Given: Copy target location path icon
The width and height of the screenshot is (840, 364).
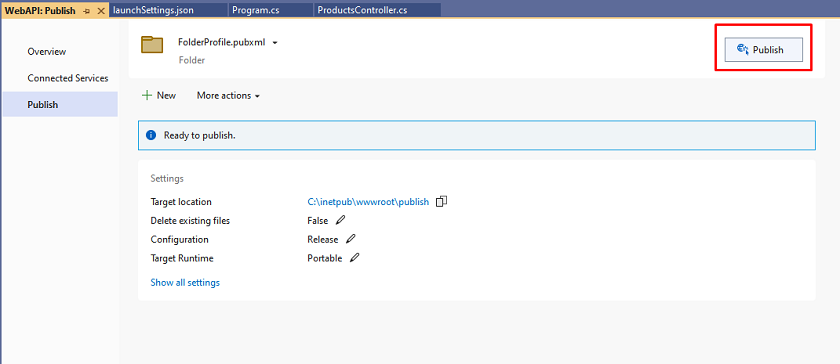Looking at the screenshot, I should (441, 202).
